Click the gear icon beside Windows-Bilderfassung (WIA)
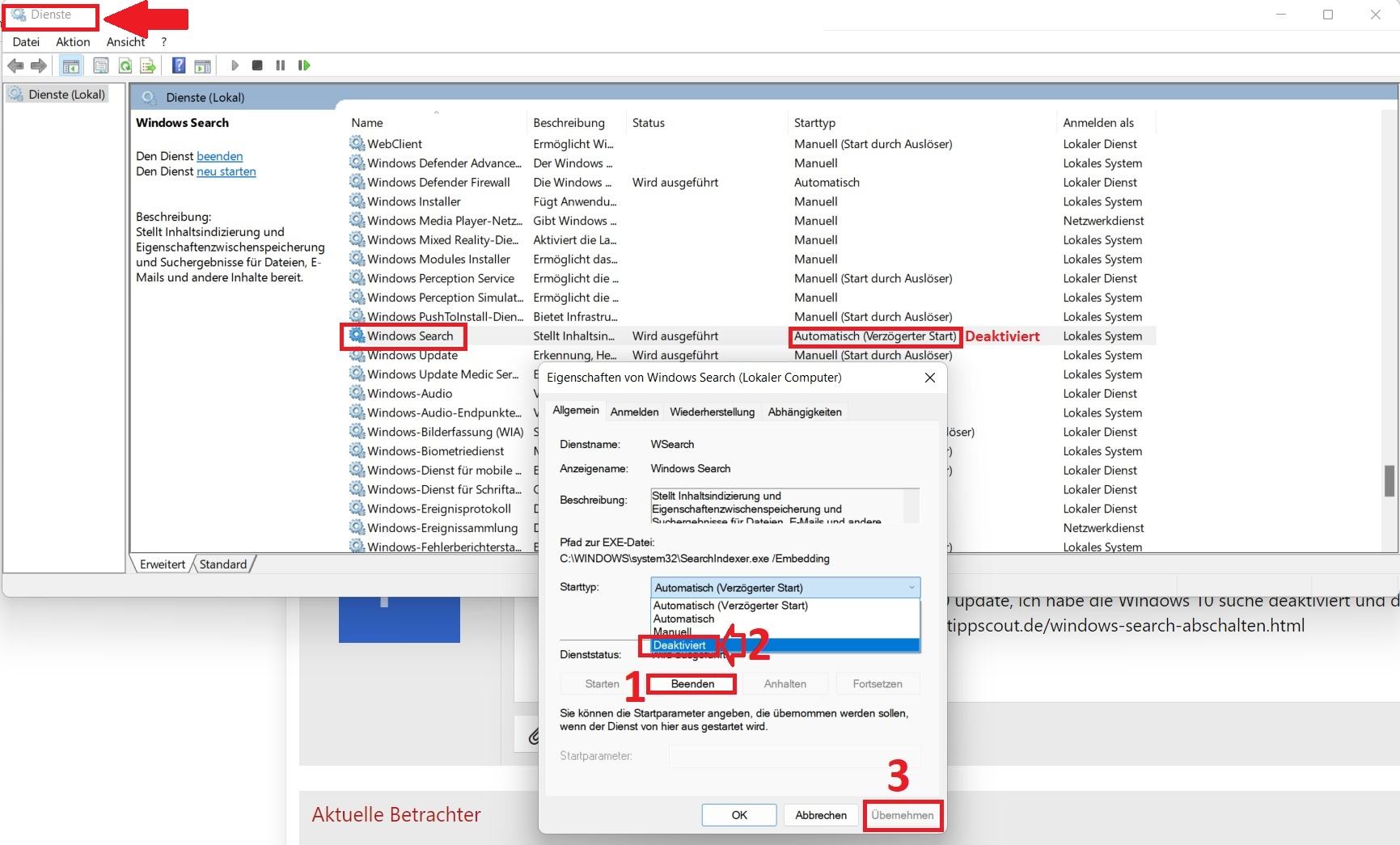The image size is (1400, 845). point(357,431)
